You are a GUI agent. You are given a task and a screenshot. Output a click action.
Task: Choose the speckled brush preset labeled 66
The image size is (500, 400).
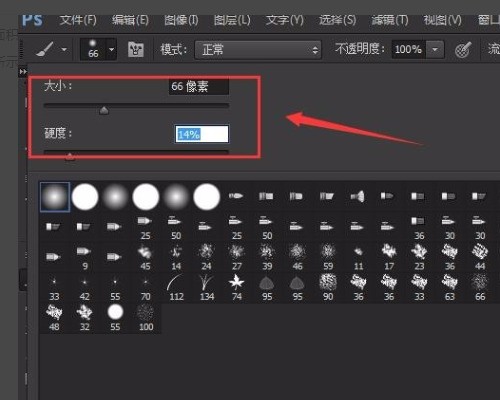point(480,288)
